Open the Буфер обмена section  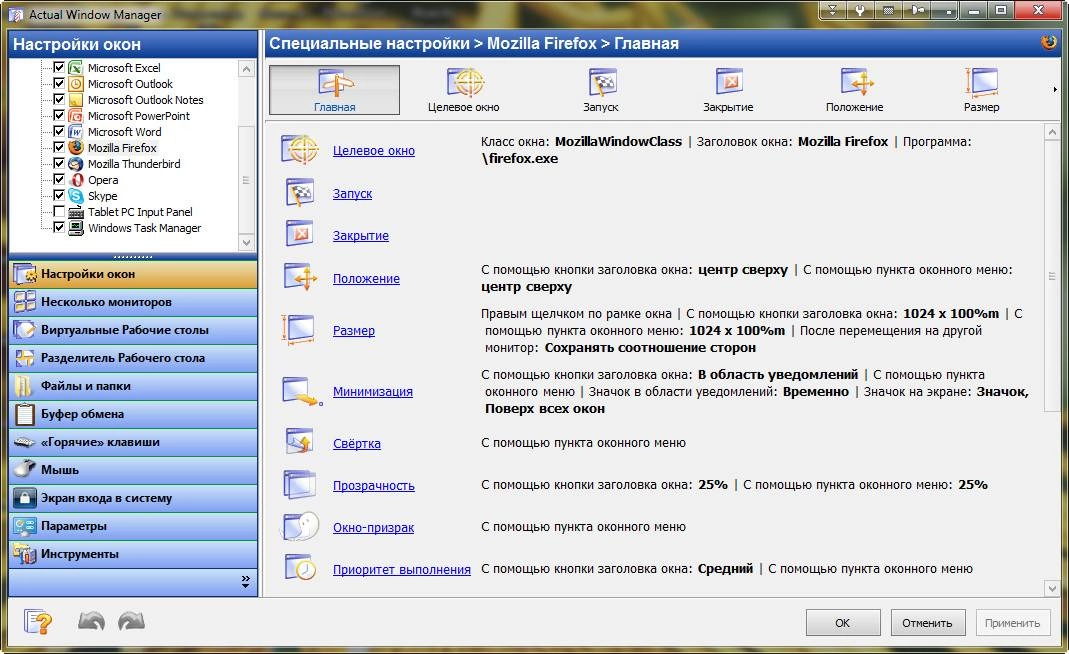(134, 414)
